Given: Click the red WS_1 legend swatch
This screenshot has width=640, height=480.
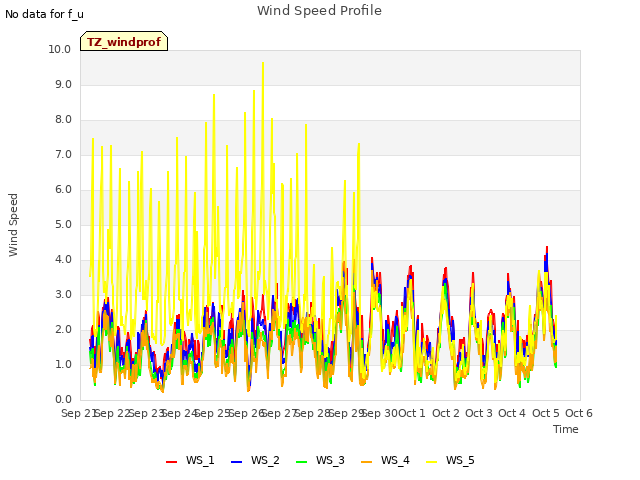Looking at the screenshot, I should pyautogui.click(x=171, y=462).
